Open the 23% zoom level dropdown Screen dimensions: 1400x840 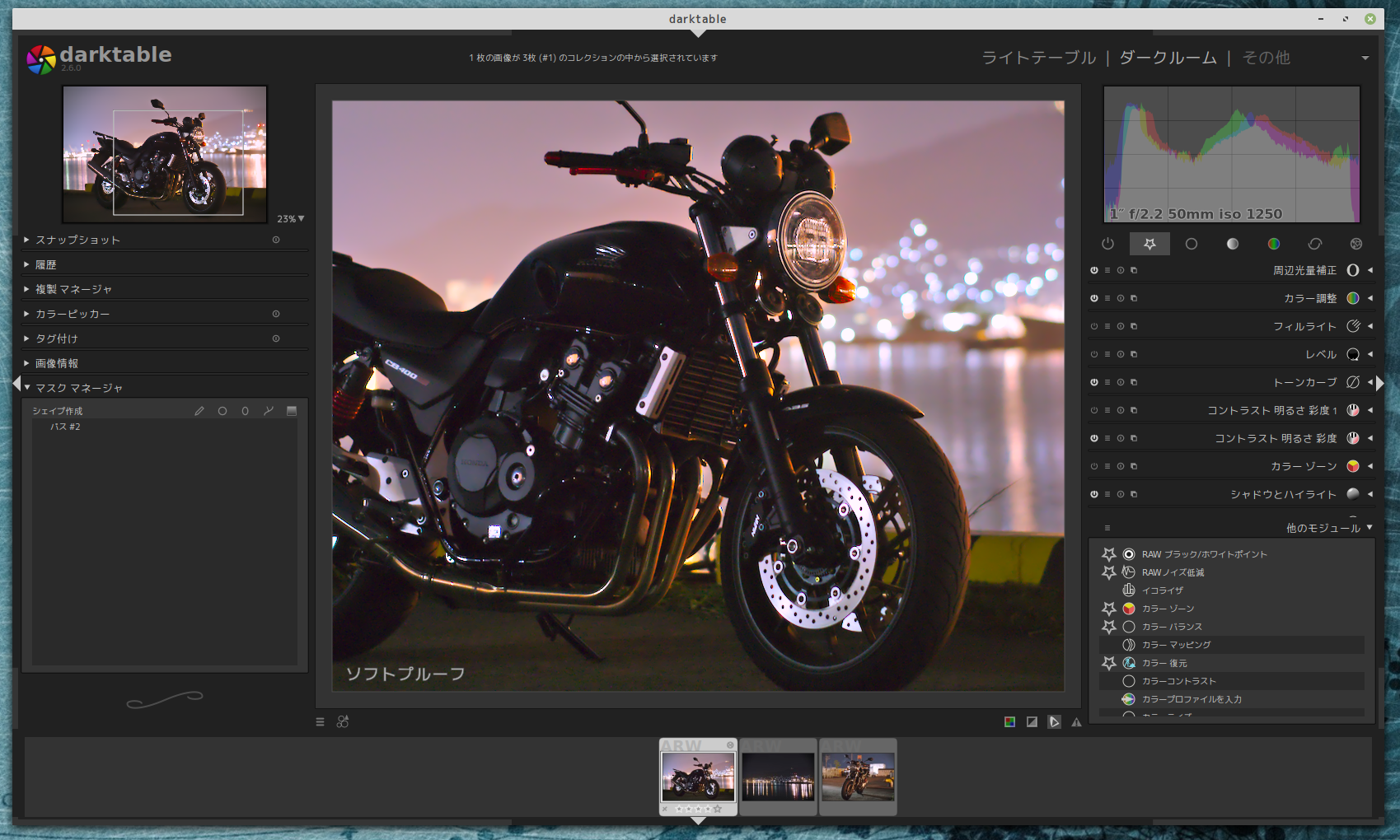(x=291, y=219)
